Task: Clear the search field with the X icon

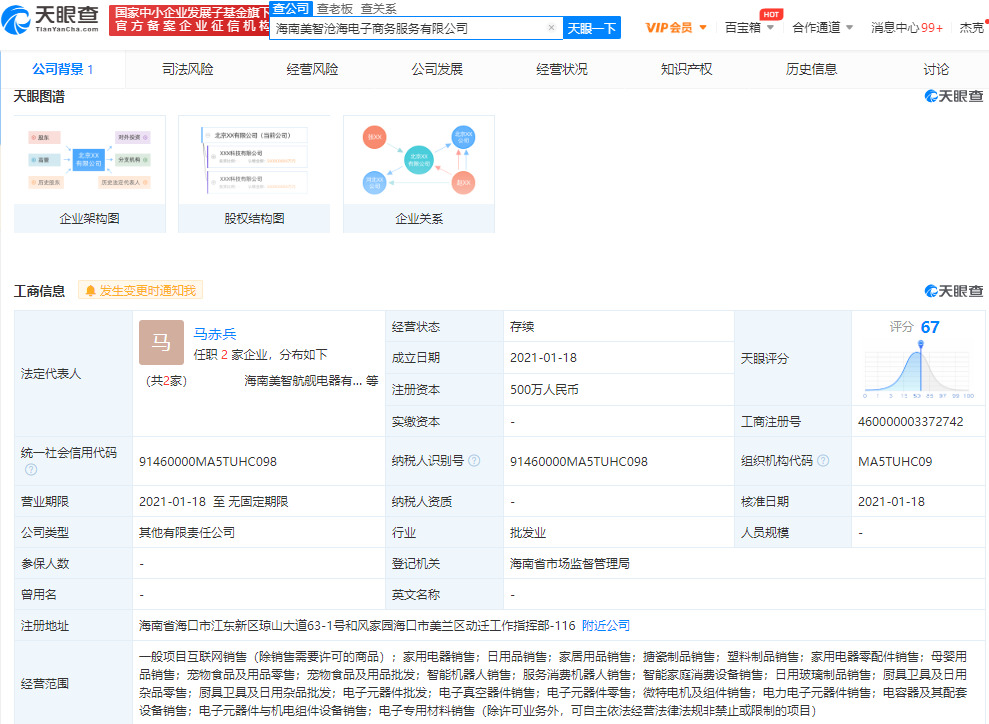Action: 551,28
